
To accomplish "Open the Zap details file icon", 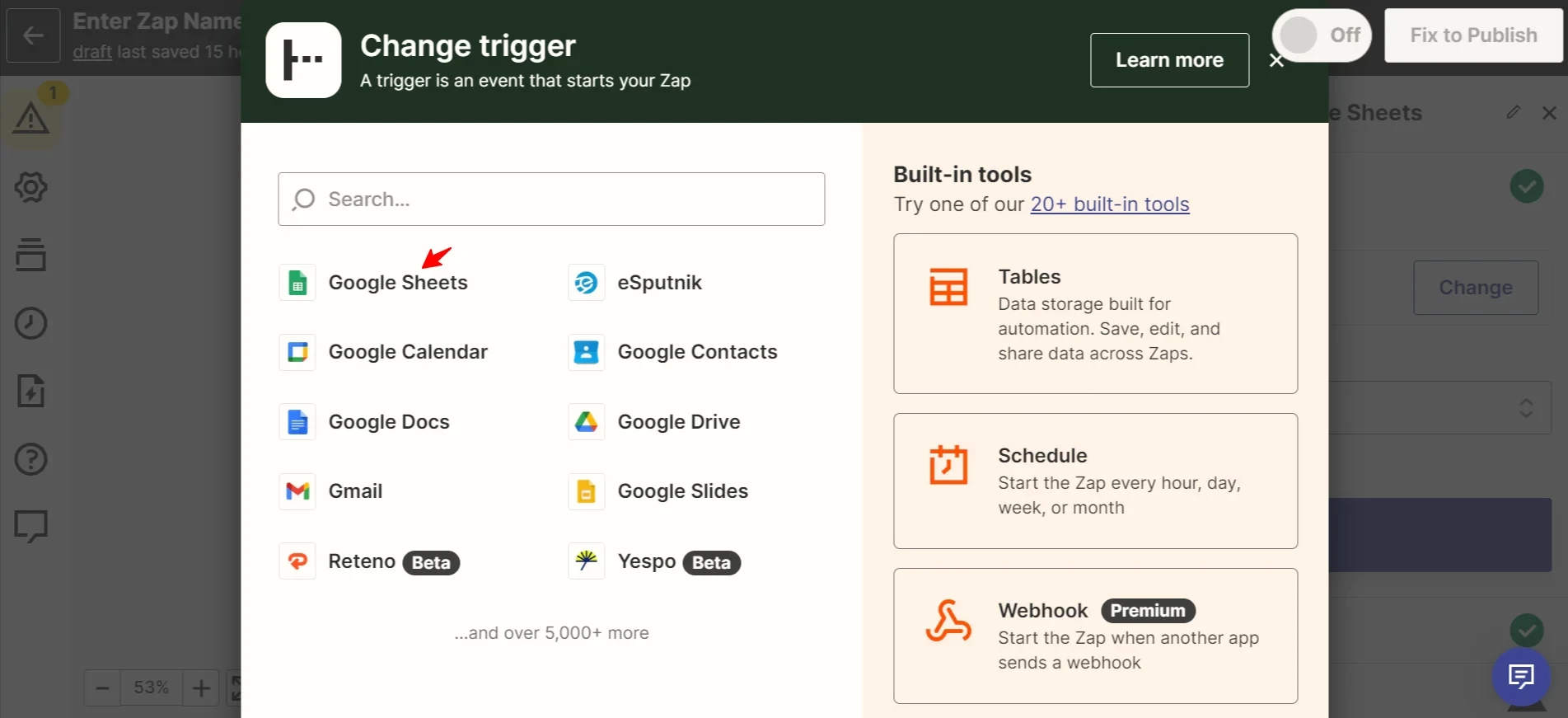I will tap(30, 391).
